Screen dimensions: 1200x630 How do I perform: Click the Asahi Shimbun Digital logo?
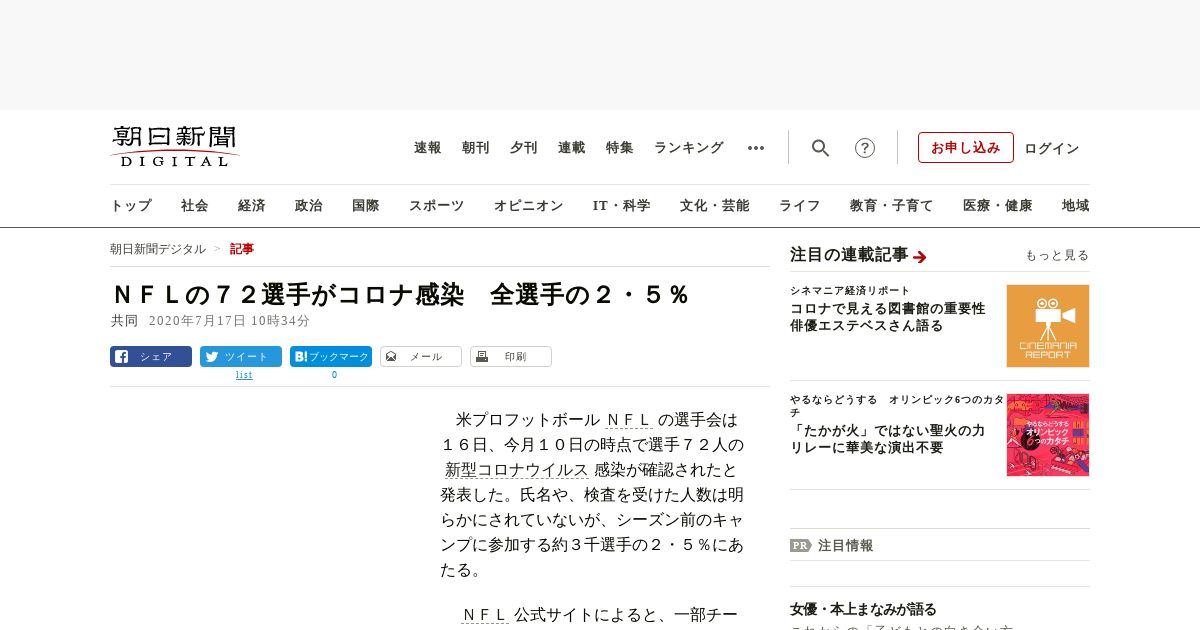175,147
